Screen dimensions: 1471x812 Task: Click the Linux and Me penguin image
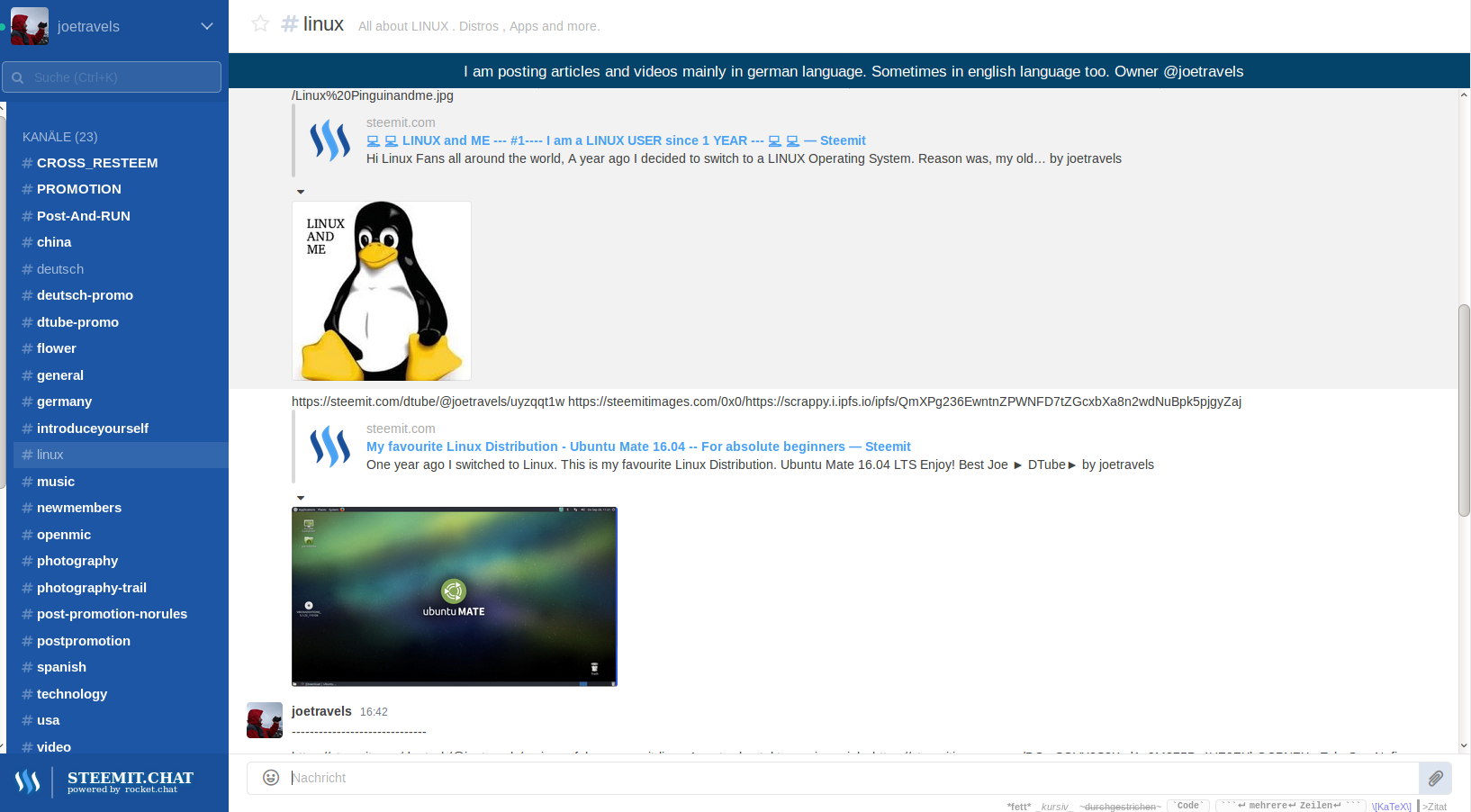point(382,291)
